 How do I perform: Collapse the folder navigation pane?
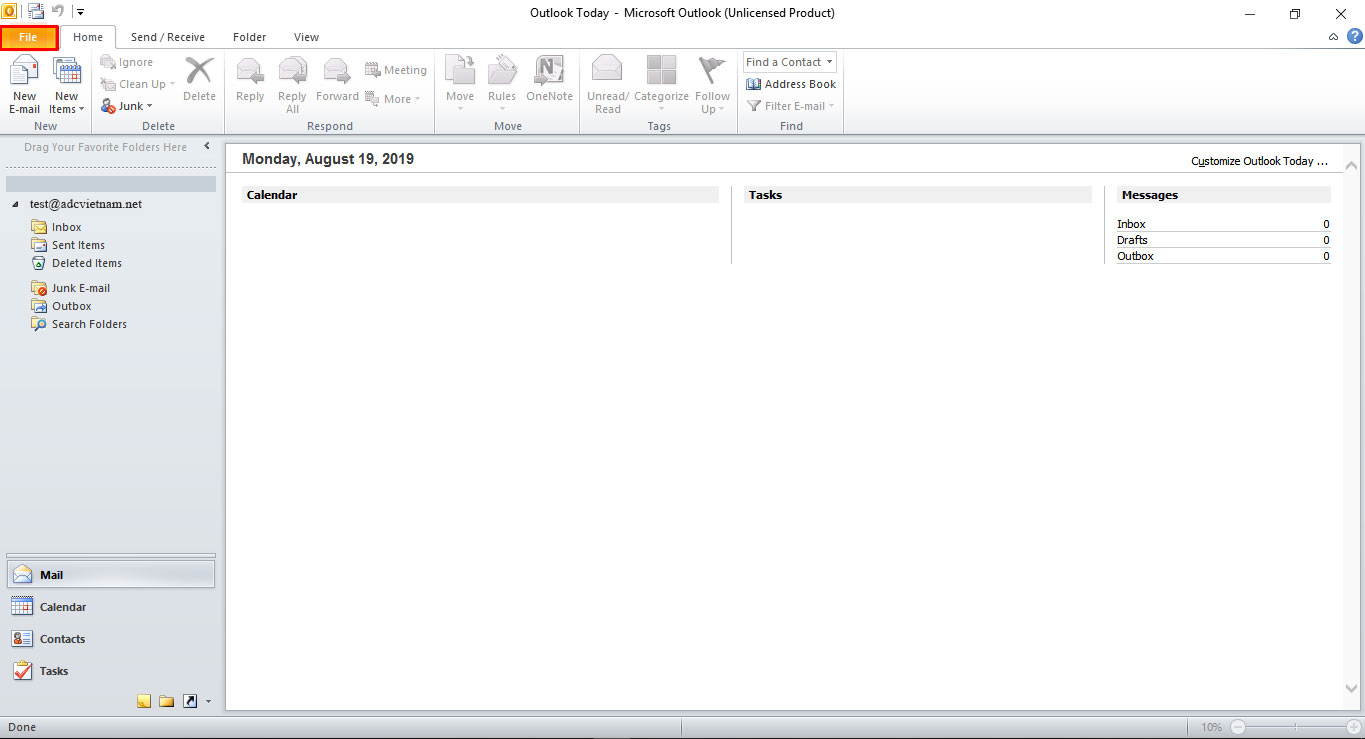[207, 146]
